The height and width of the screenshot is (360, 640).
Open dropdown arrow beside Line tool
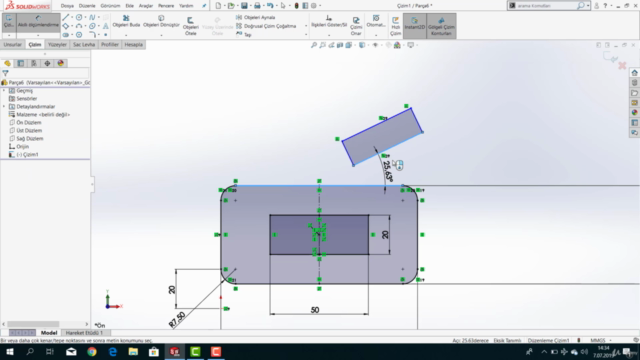point(72,17)
